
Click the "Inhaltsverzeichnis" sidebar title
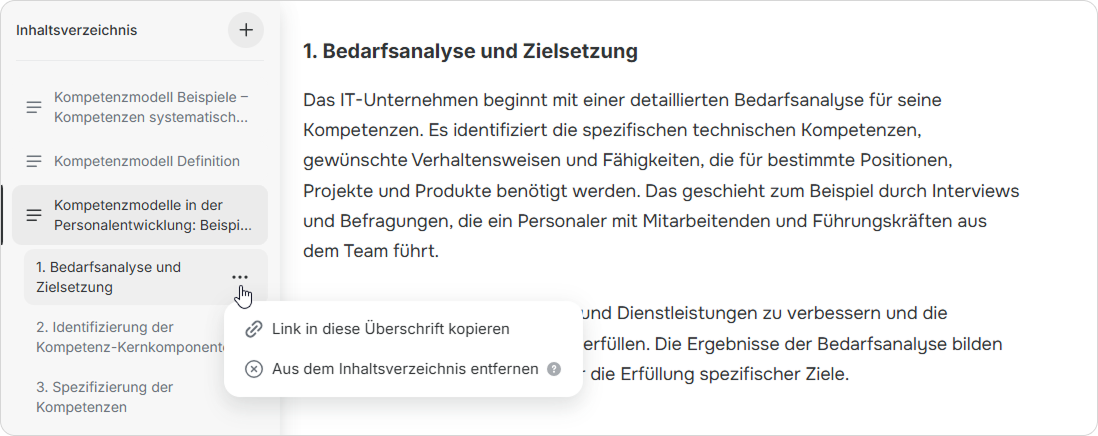click(77, 30)
